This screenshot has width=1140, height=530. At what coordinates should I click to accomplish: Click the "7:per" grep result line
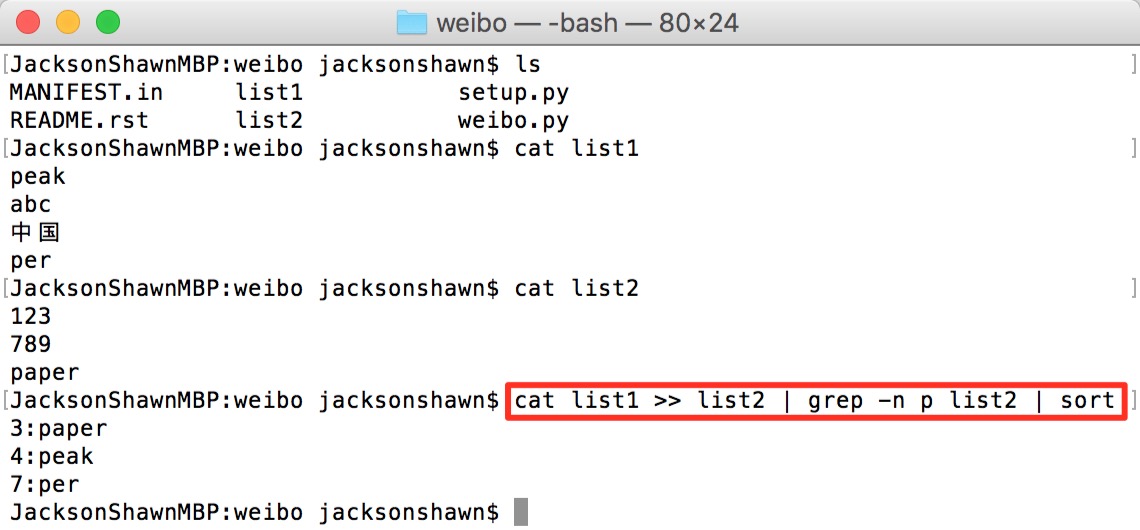44,485
